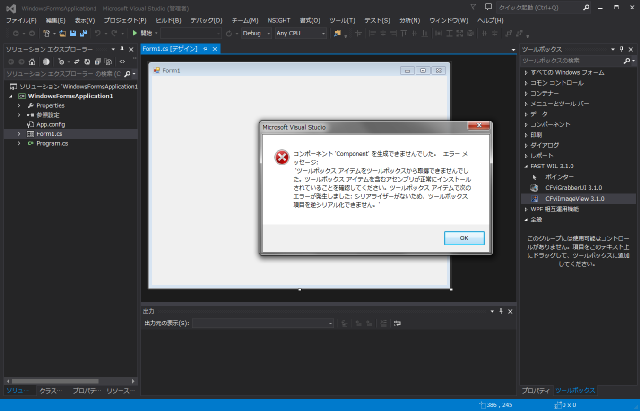The height and width of the screenshot is (411, 640).
Task: Open the Any CPU platform dropdown
Action: pos(323,33)
